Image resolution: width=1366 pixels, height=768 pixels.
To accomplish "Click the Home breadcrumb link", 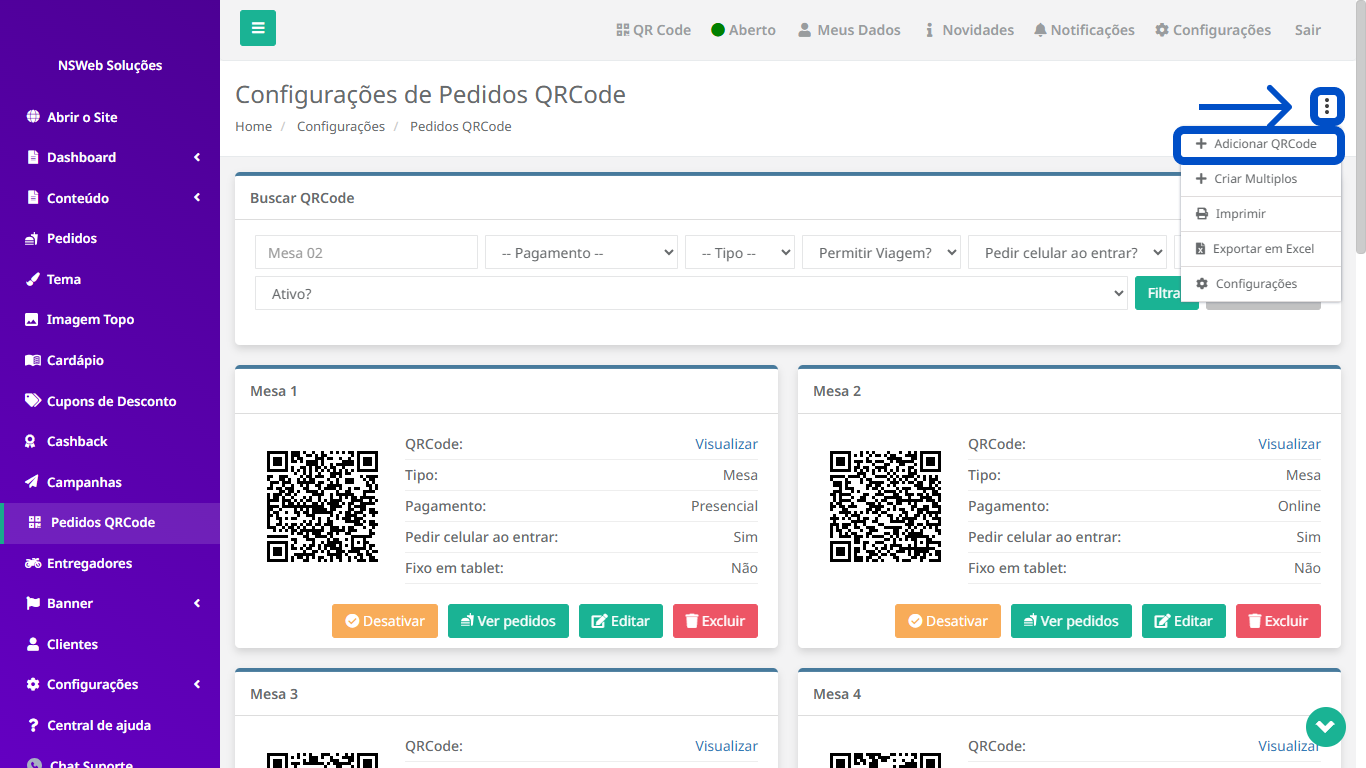I will coord(254,126).
